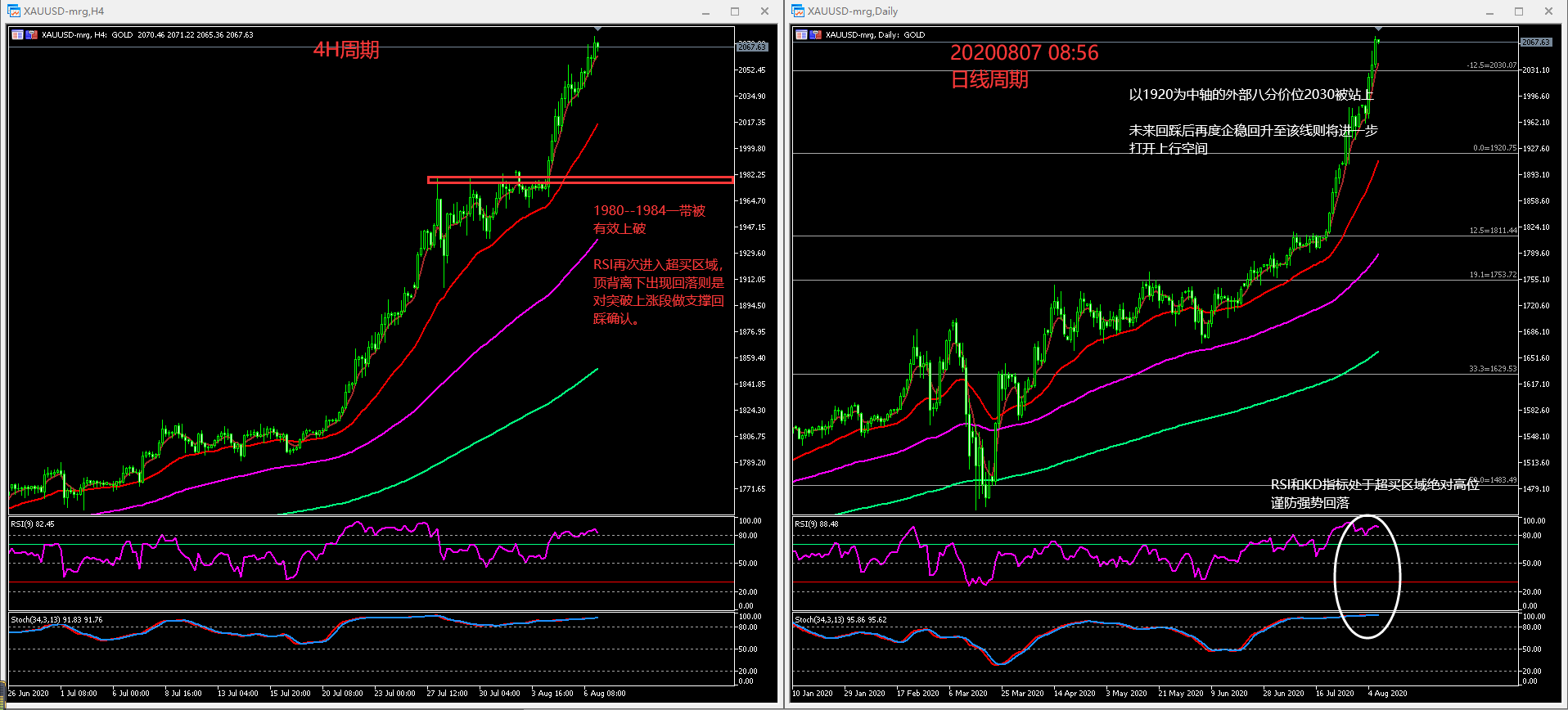This screenshot has width=1568, height=710.
Task: Open depth of market icon in H4 chart
Action: coord(32,34)
